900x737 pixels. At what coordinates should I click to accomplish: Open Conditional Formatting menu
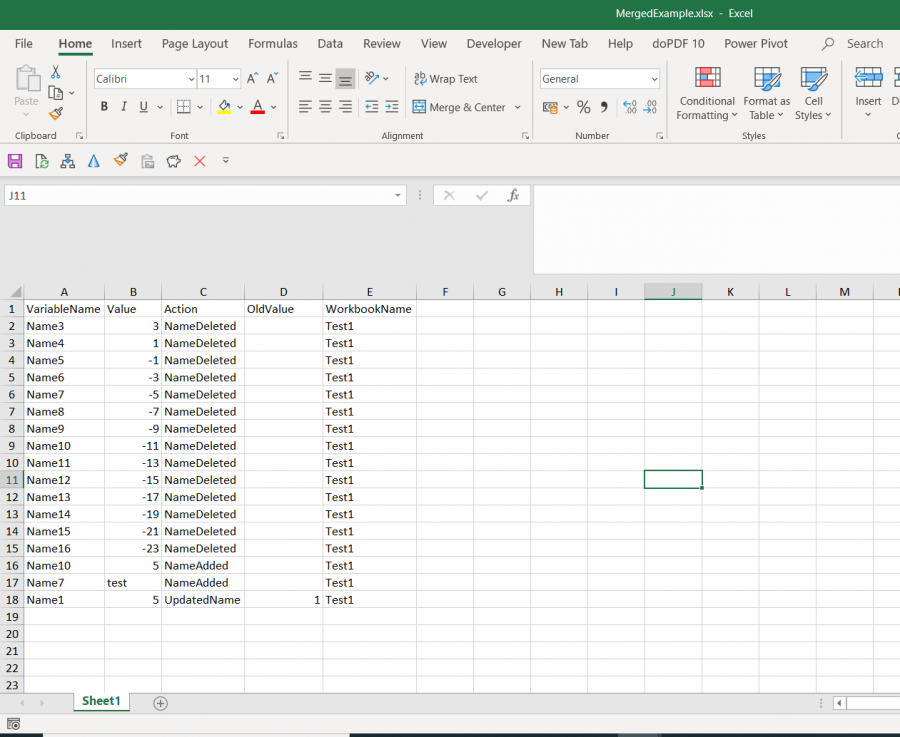tap(707, 93)
